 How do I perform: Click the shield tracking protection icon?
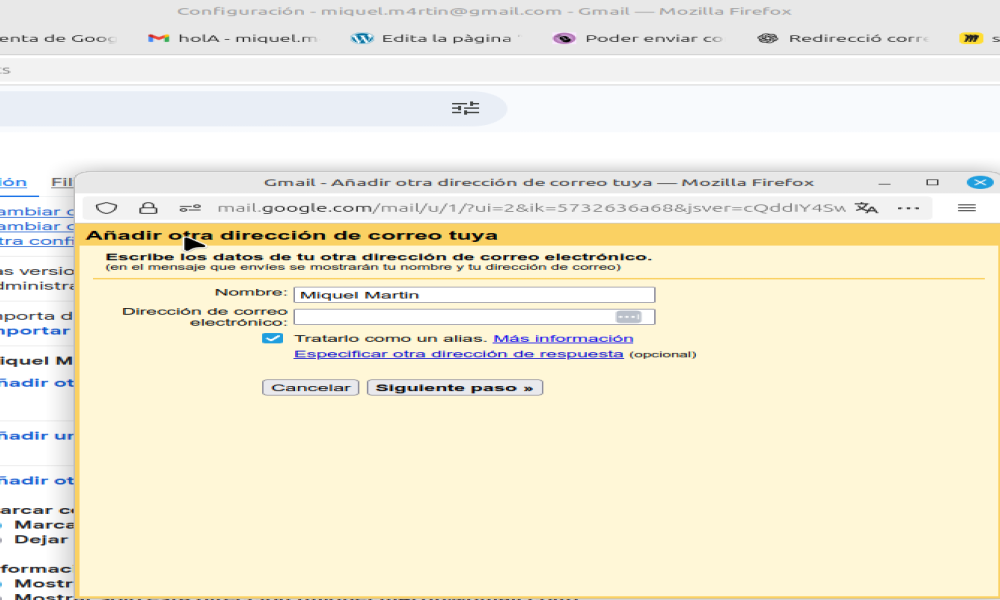(107, 208)
